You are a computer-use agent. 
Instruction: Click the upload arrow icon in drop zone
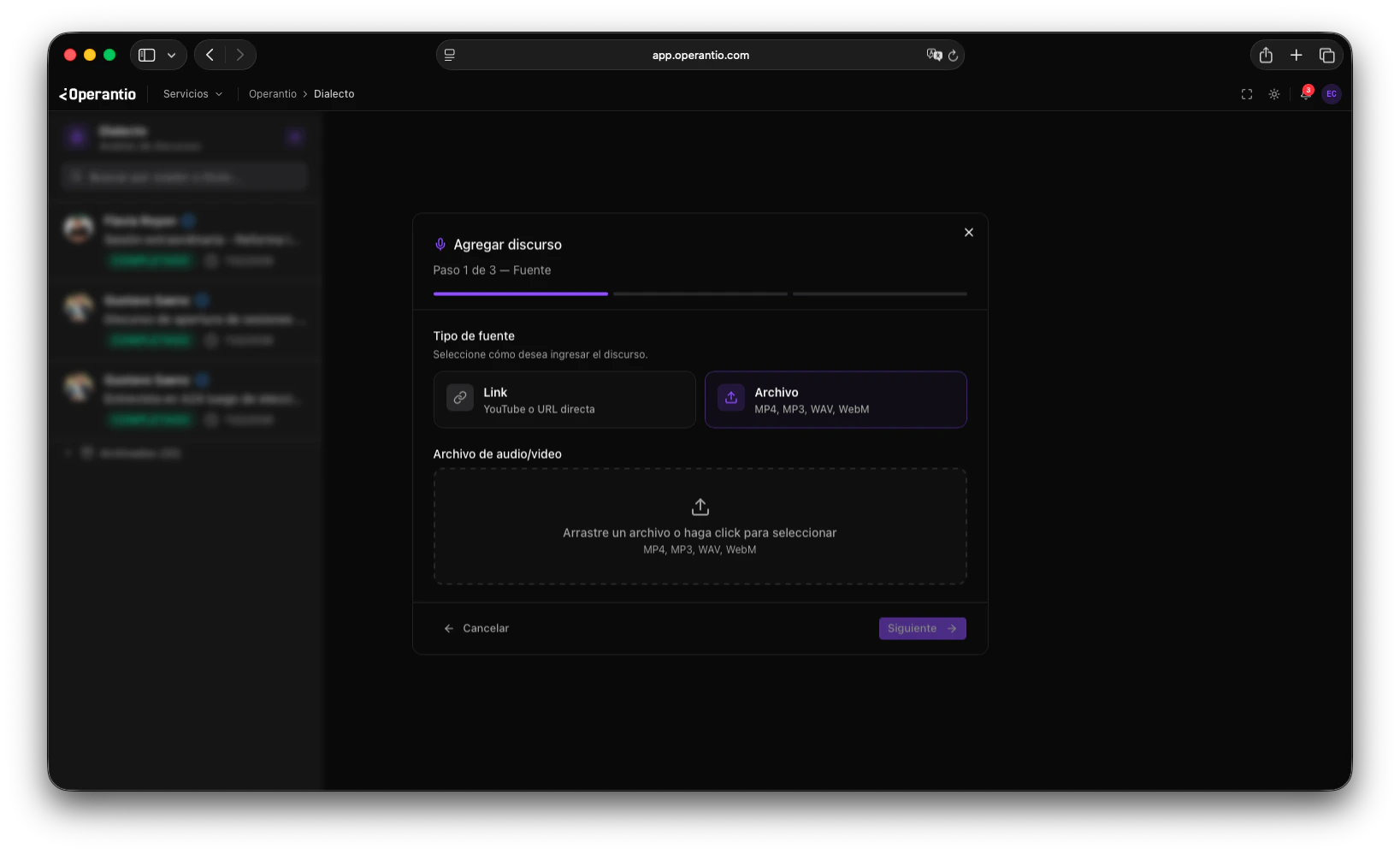700,507
